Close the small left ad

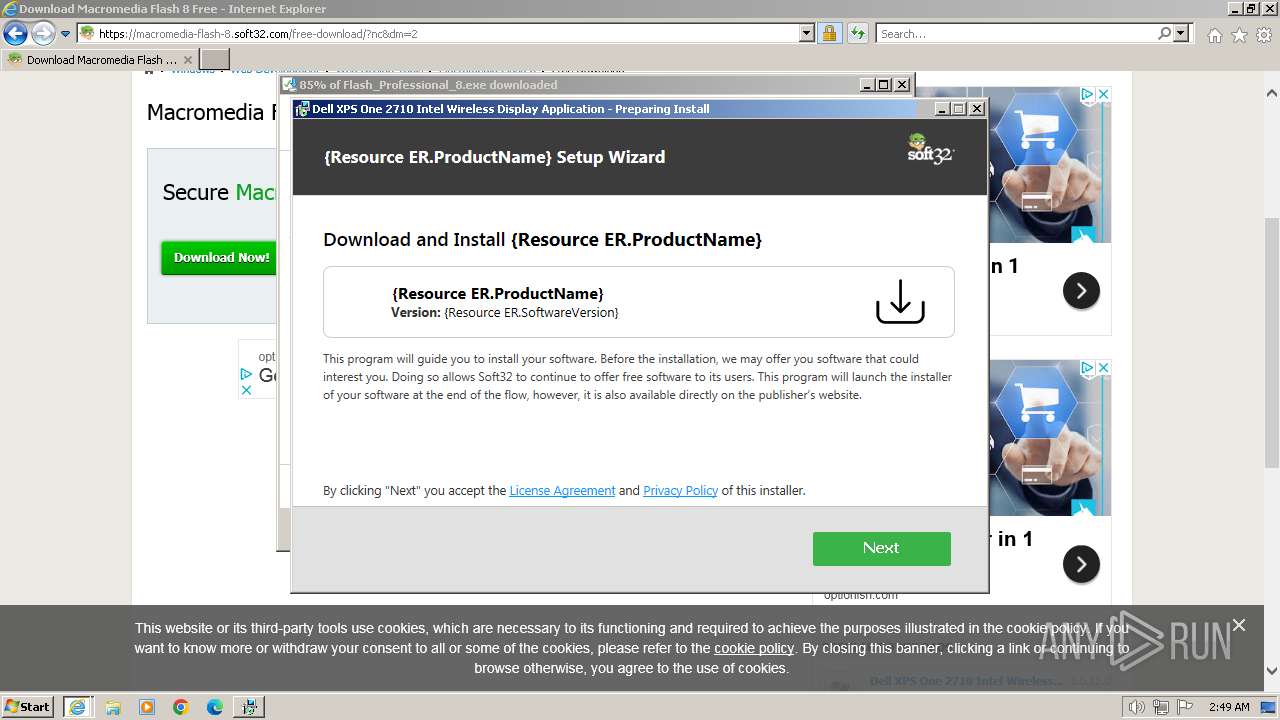pyautogui.click(x=246, y=390)
